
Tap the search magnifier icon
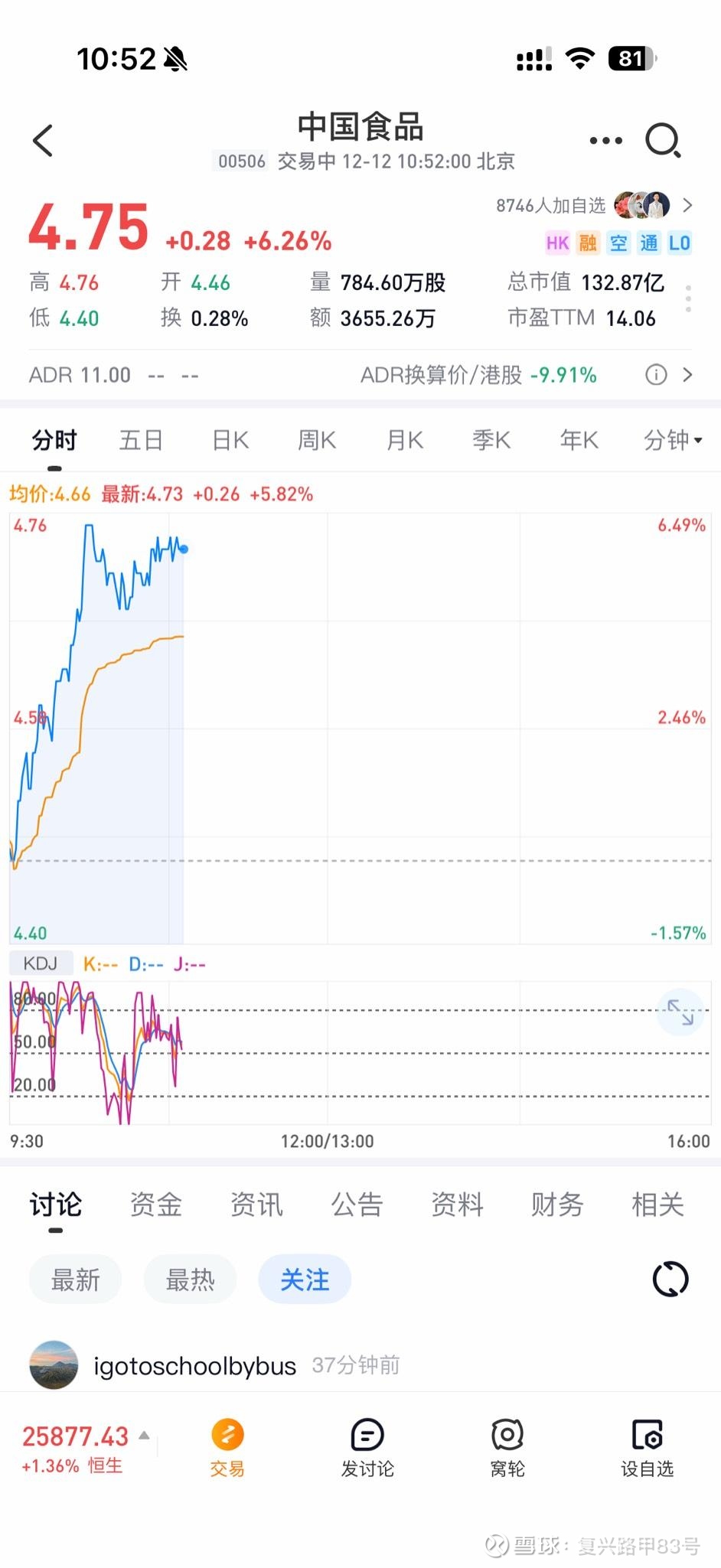663,141
